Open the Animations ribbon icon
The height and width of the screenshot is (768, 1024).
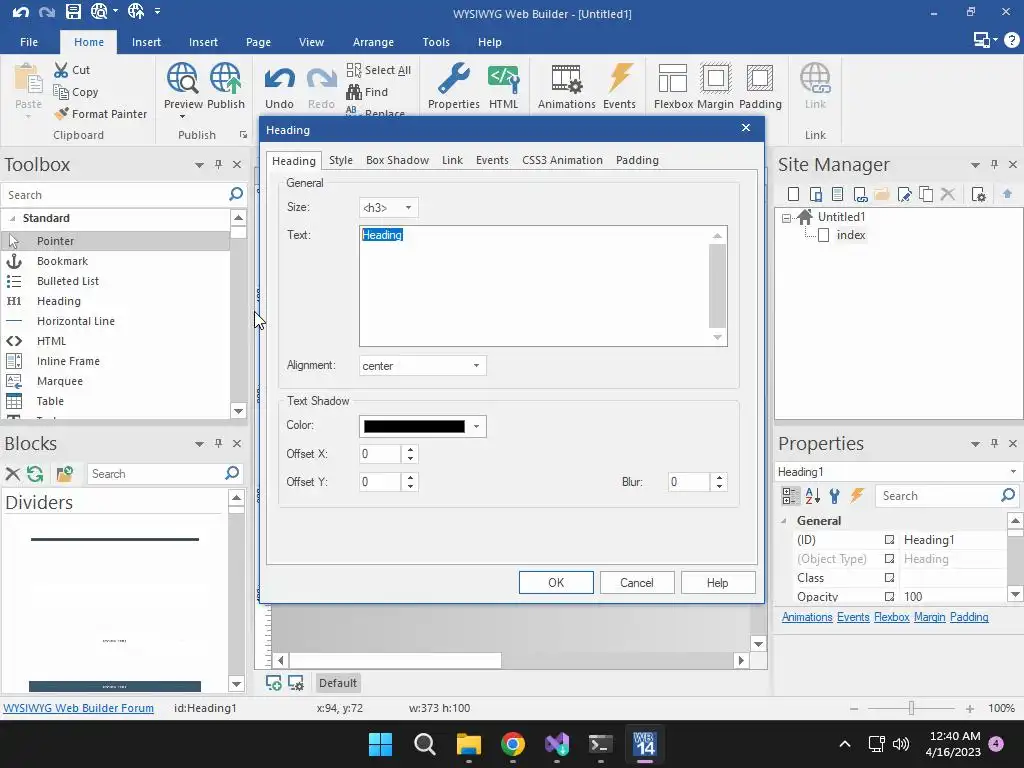pos(566,78)
